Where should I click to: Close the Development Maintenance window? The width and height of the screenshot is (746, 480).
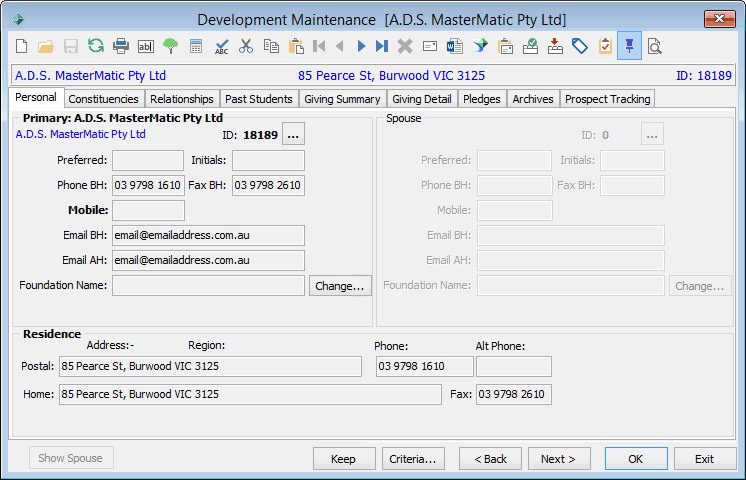(x=719, y=19)
